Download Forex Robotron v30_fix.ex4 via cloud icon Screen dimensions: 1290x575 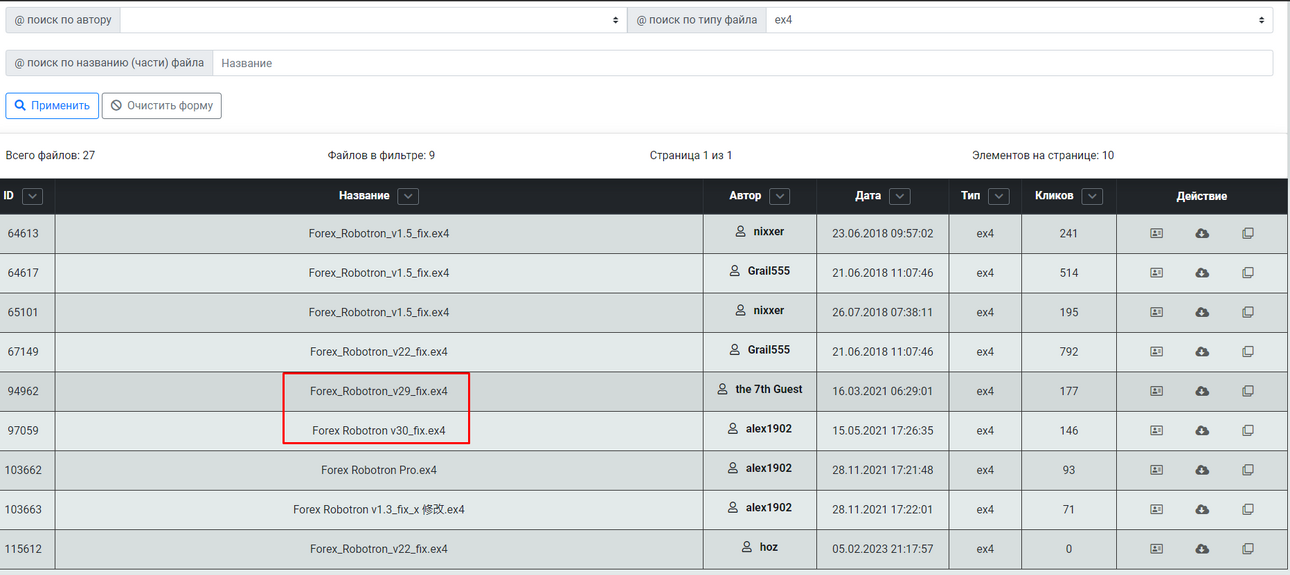[x=1202, y=431]
